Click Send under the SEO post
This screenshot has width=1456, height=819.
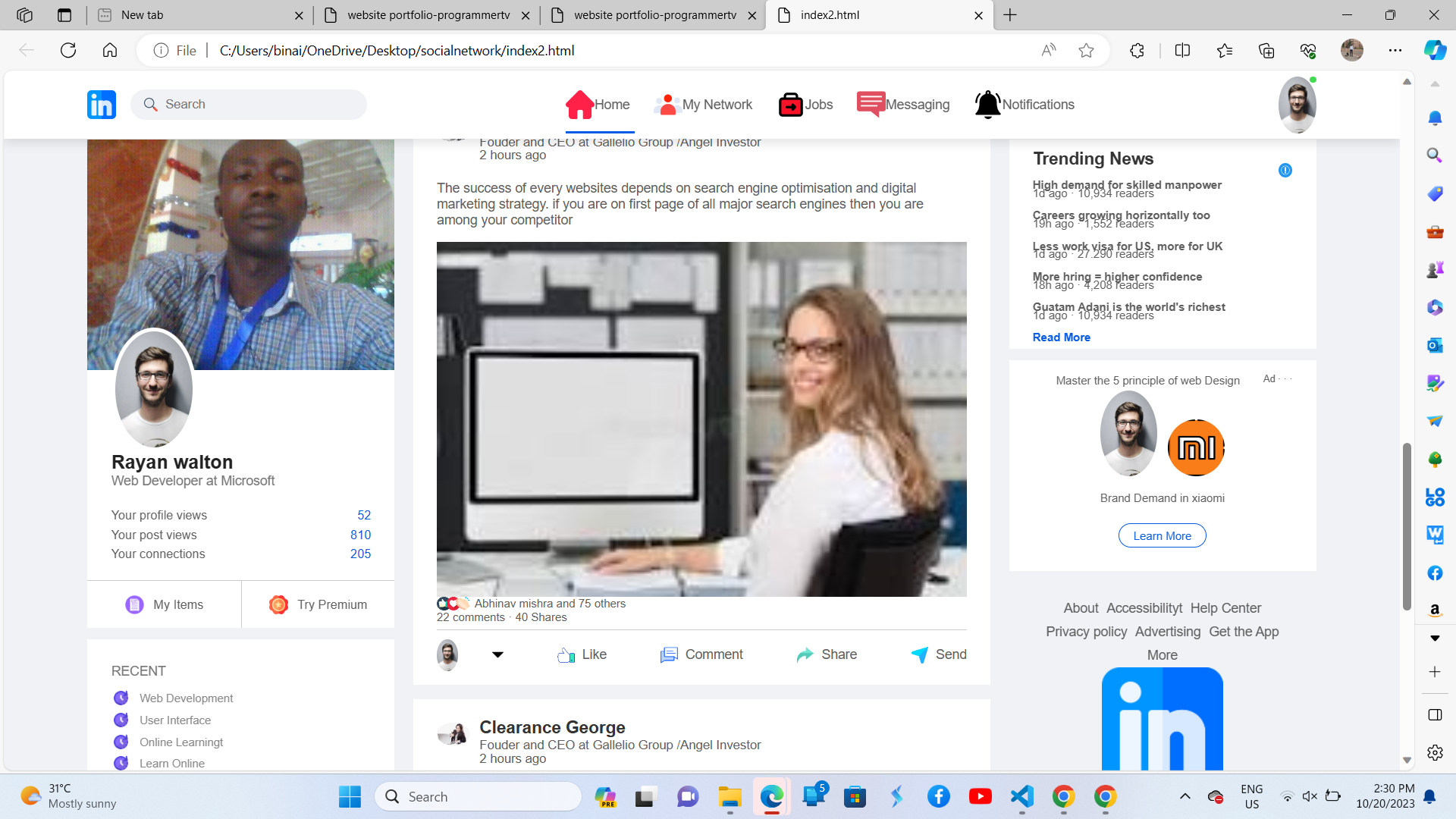(x=939, y=654)
